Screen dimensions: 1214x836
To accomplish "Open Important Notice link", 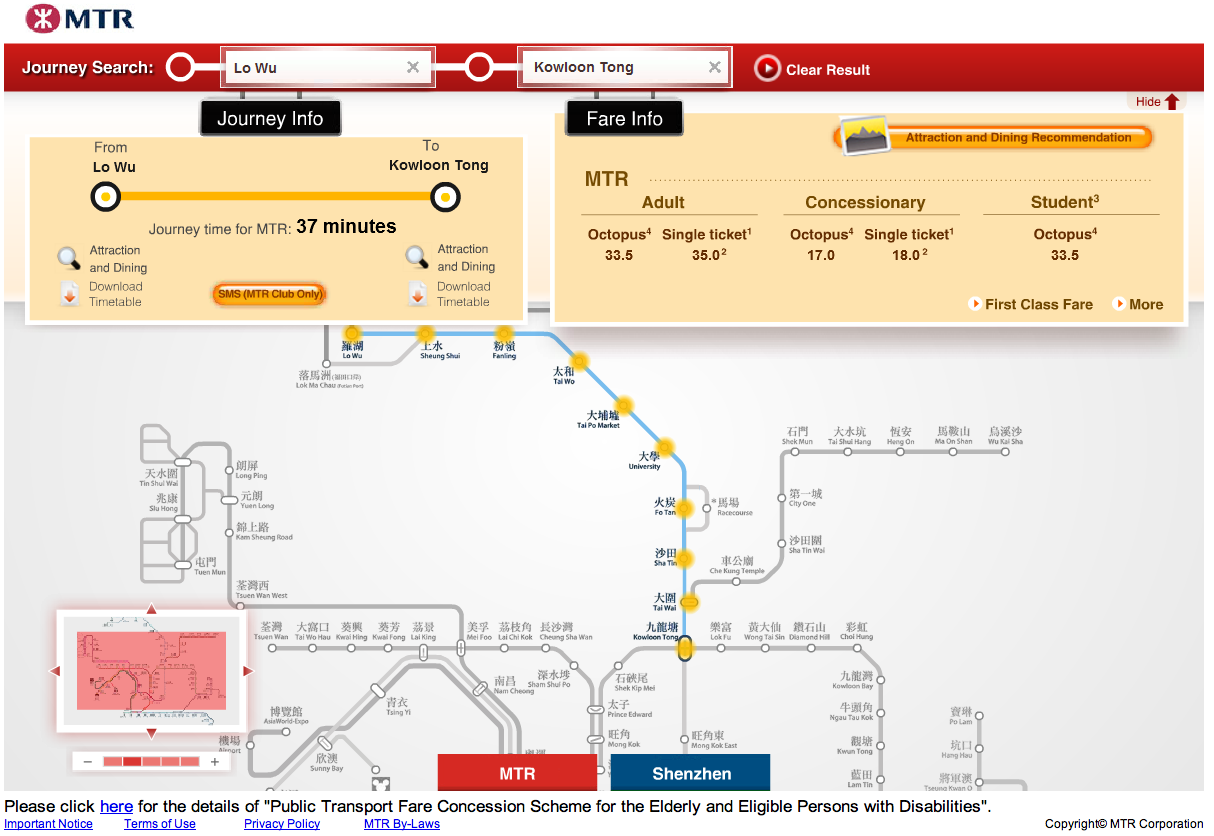I will (x=48, y=824).
